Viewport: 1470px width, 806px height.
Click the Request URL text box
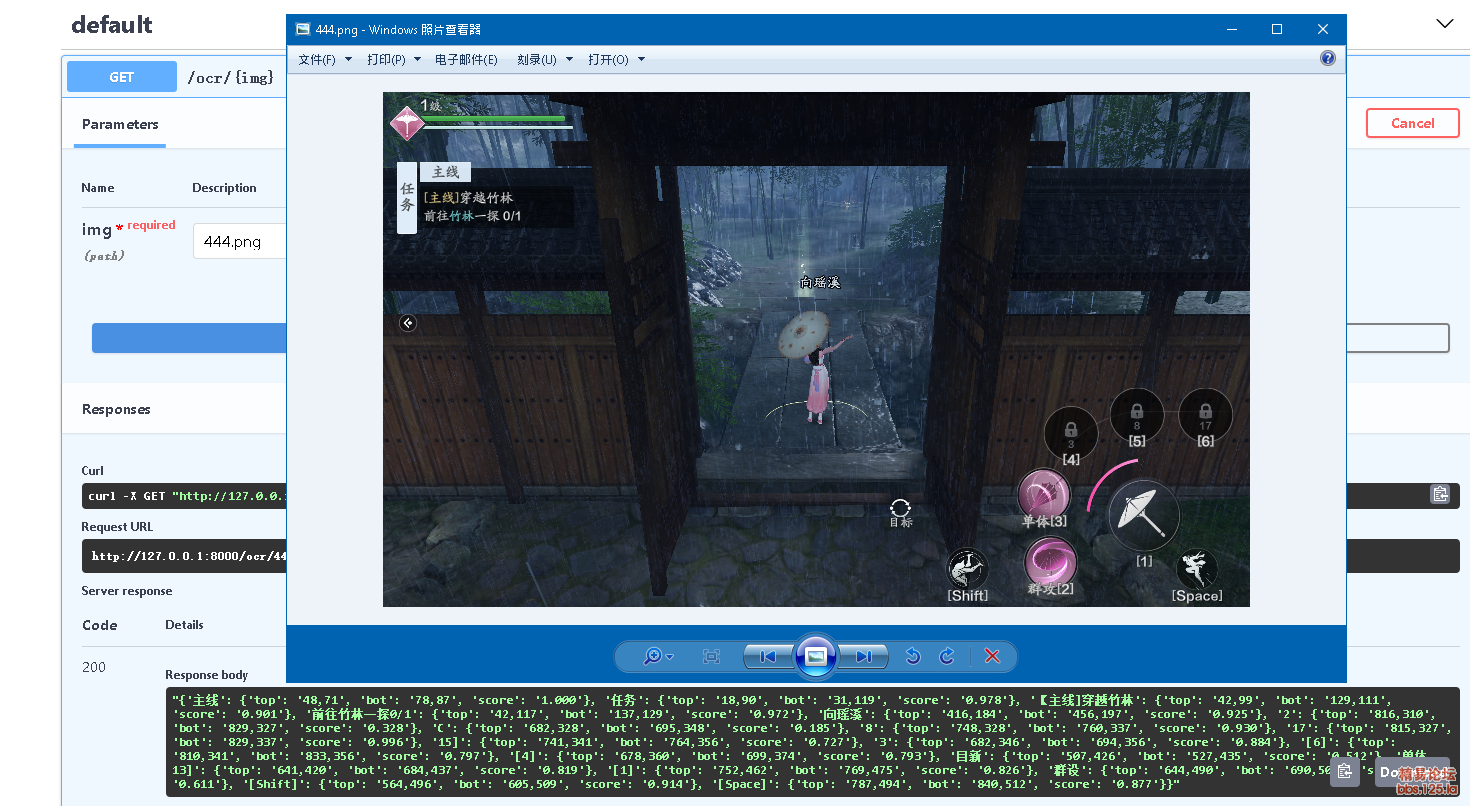pos(184,555)
